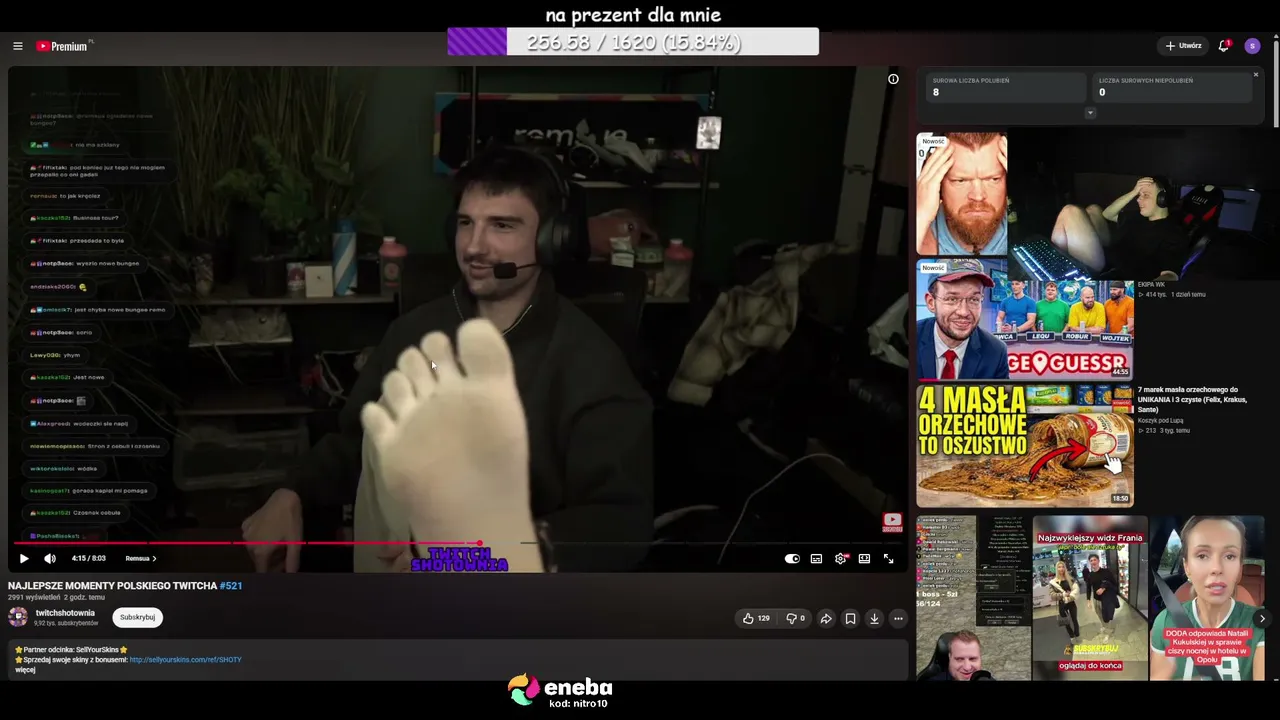Visit the twitchshotownia channel name link
This screenshot has width=1280, height=720.
click(x=65, y=613)
